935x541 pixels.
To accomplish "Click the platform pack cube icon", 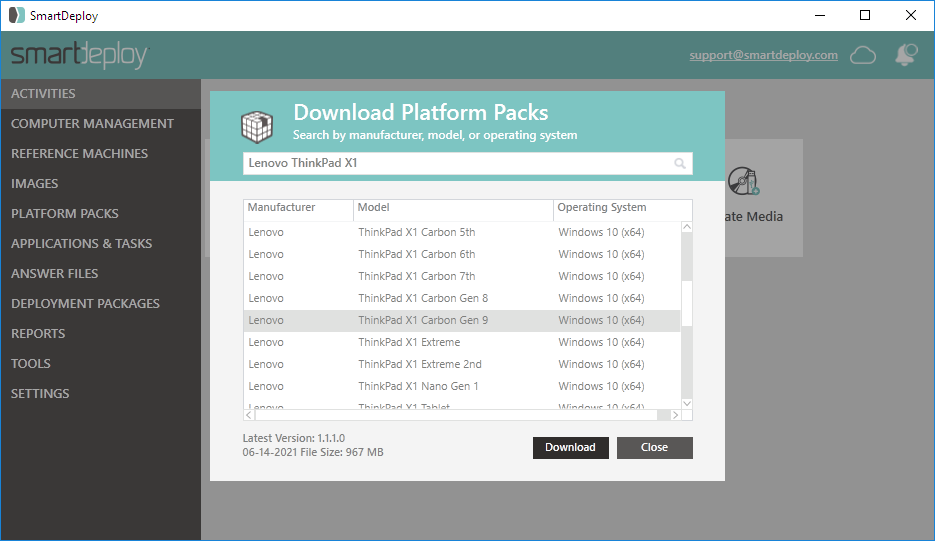I will coord(257,126).
